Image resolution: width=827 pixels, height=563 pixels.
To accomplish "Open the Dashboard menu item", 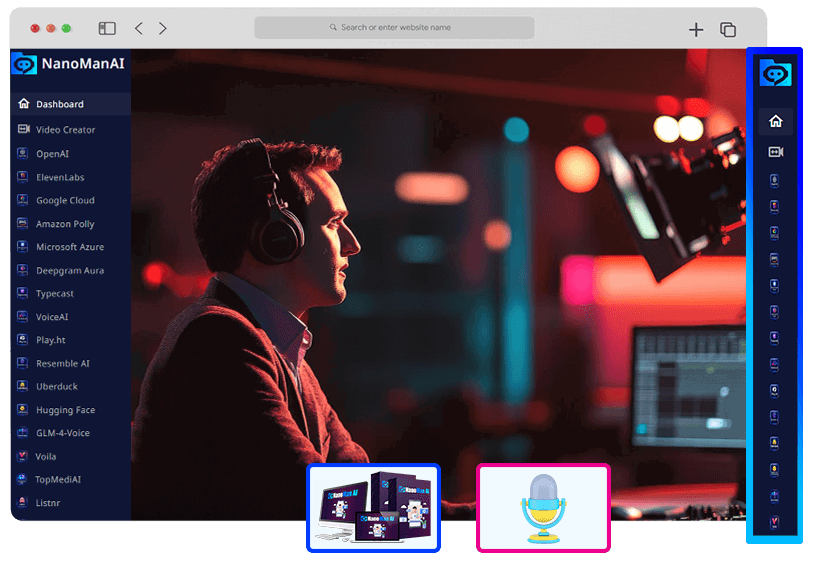I will click(x=59, y=104).
